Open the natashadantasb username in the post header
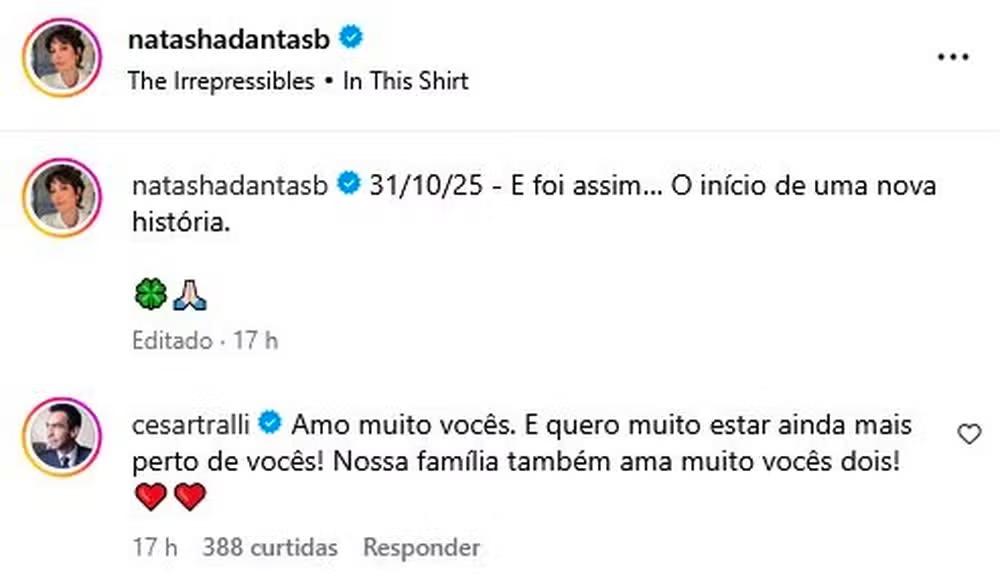 pos(232,38)
